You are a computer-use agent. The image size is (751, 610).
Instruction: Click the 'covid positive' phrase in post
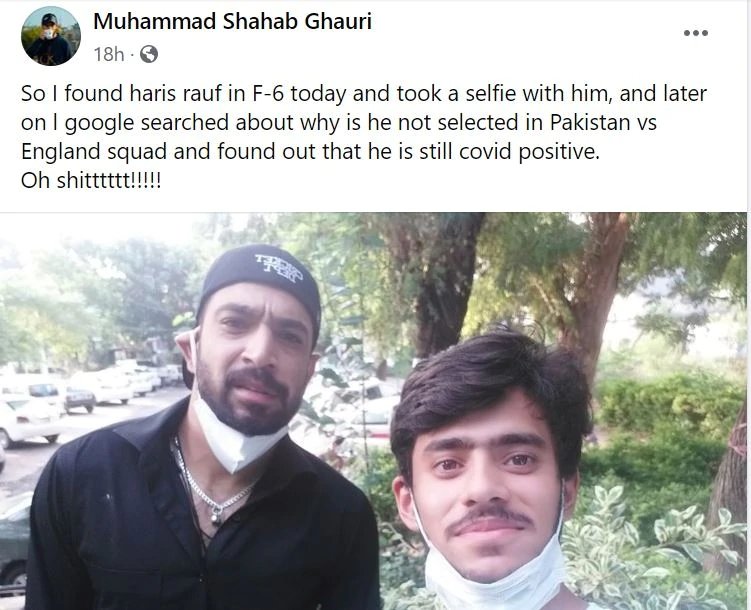pyautogui.click(x=529, y=151)
